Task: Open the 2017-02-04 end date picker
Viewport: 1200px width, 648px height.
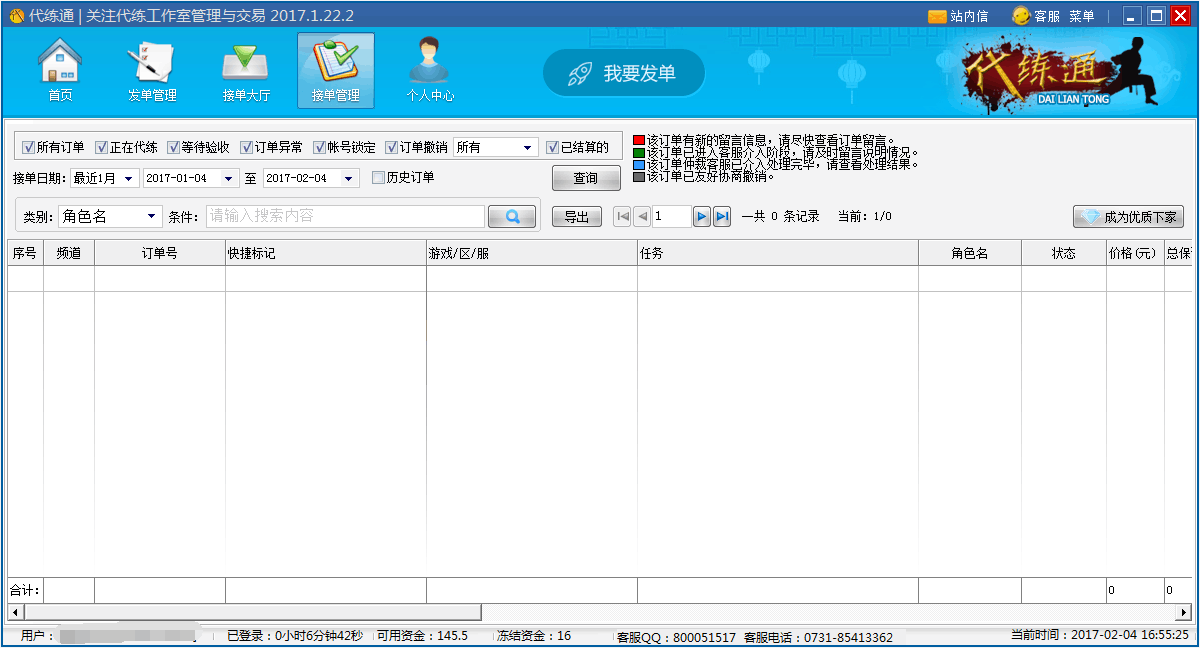Action: tap(349, 178)
